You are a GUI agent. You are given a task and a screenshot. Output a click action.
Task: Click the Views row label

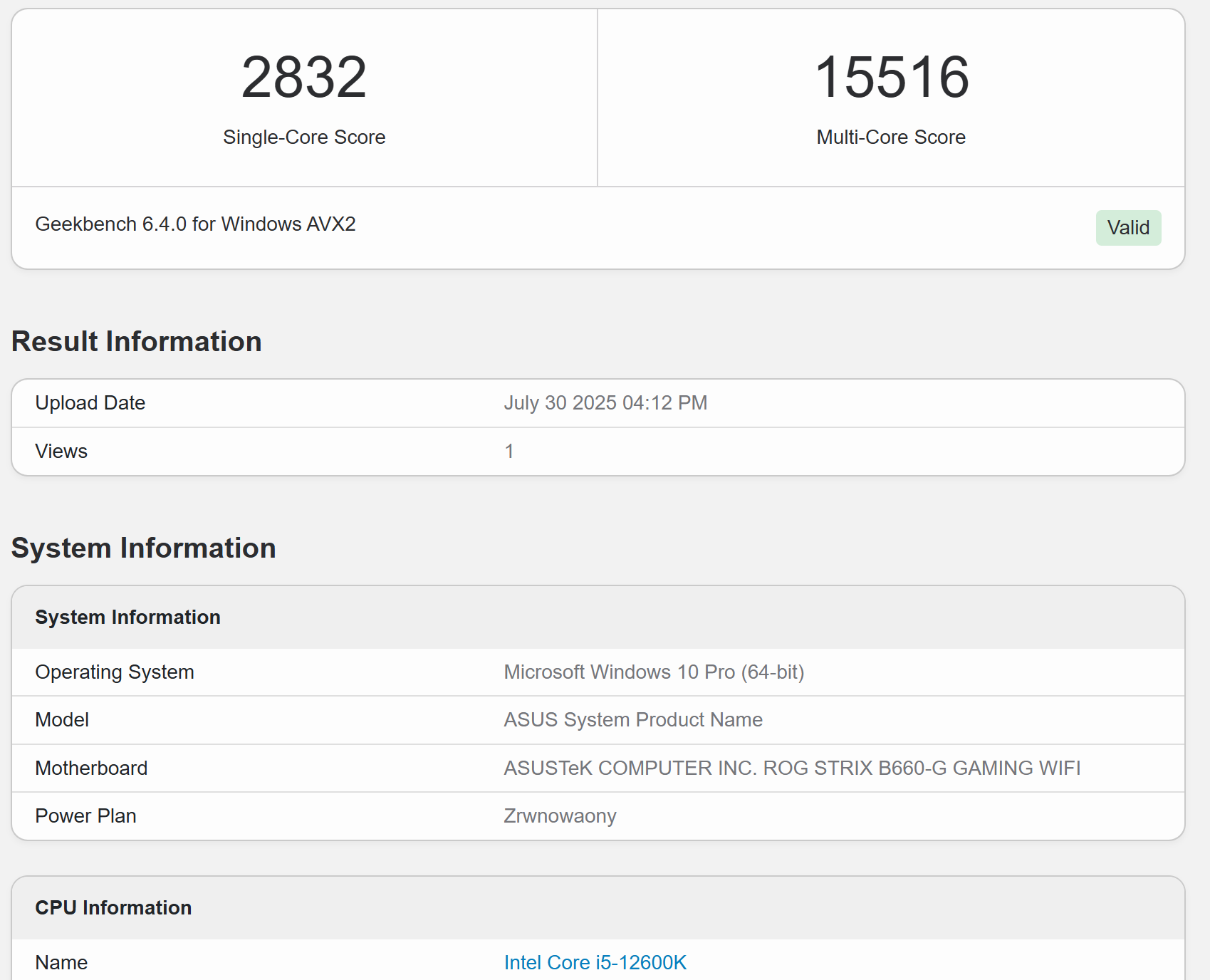coord(61,452)
